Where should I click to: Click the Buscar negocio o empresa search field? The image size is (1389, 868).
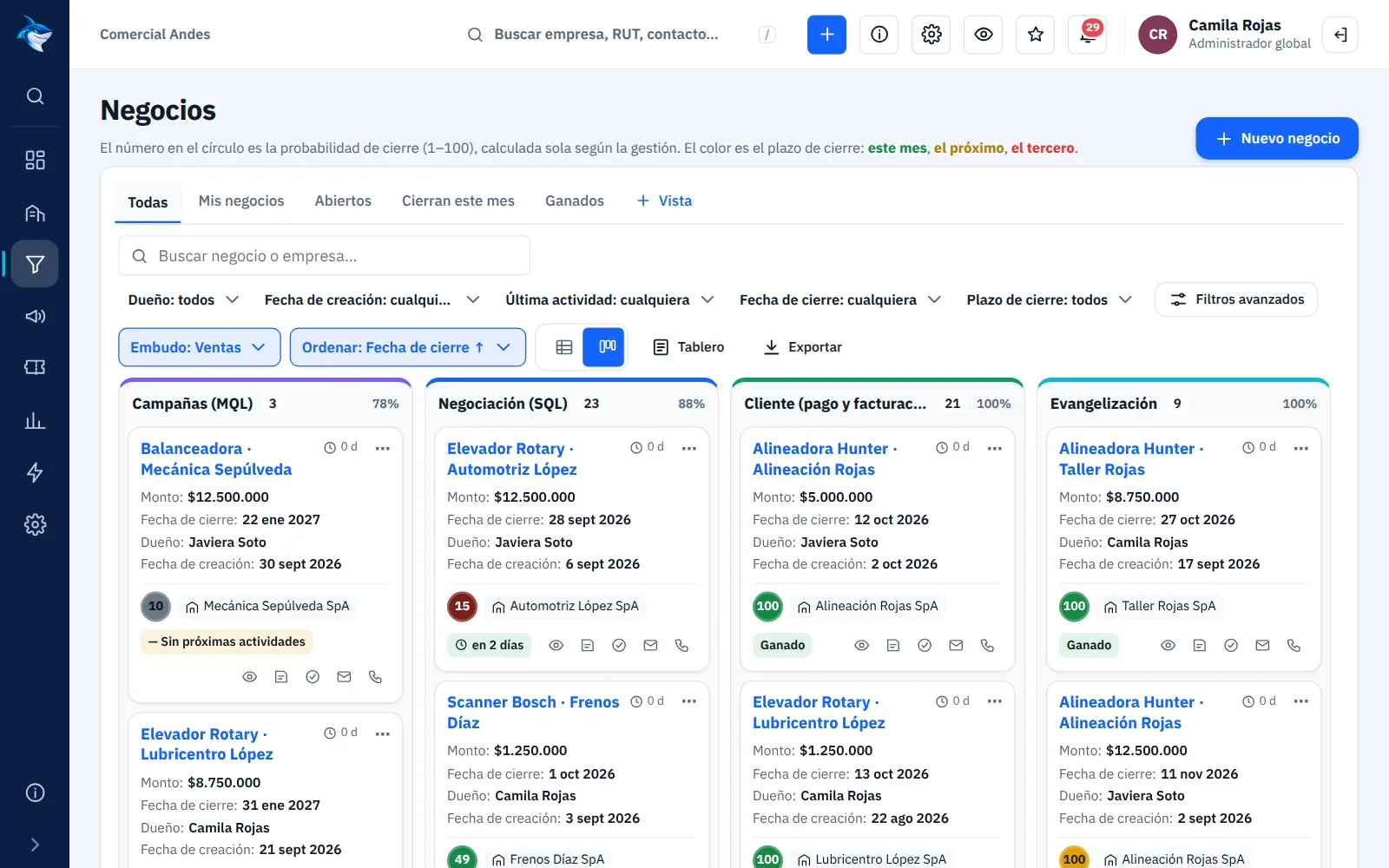click(x=324, y=256)
